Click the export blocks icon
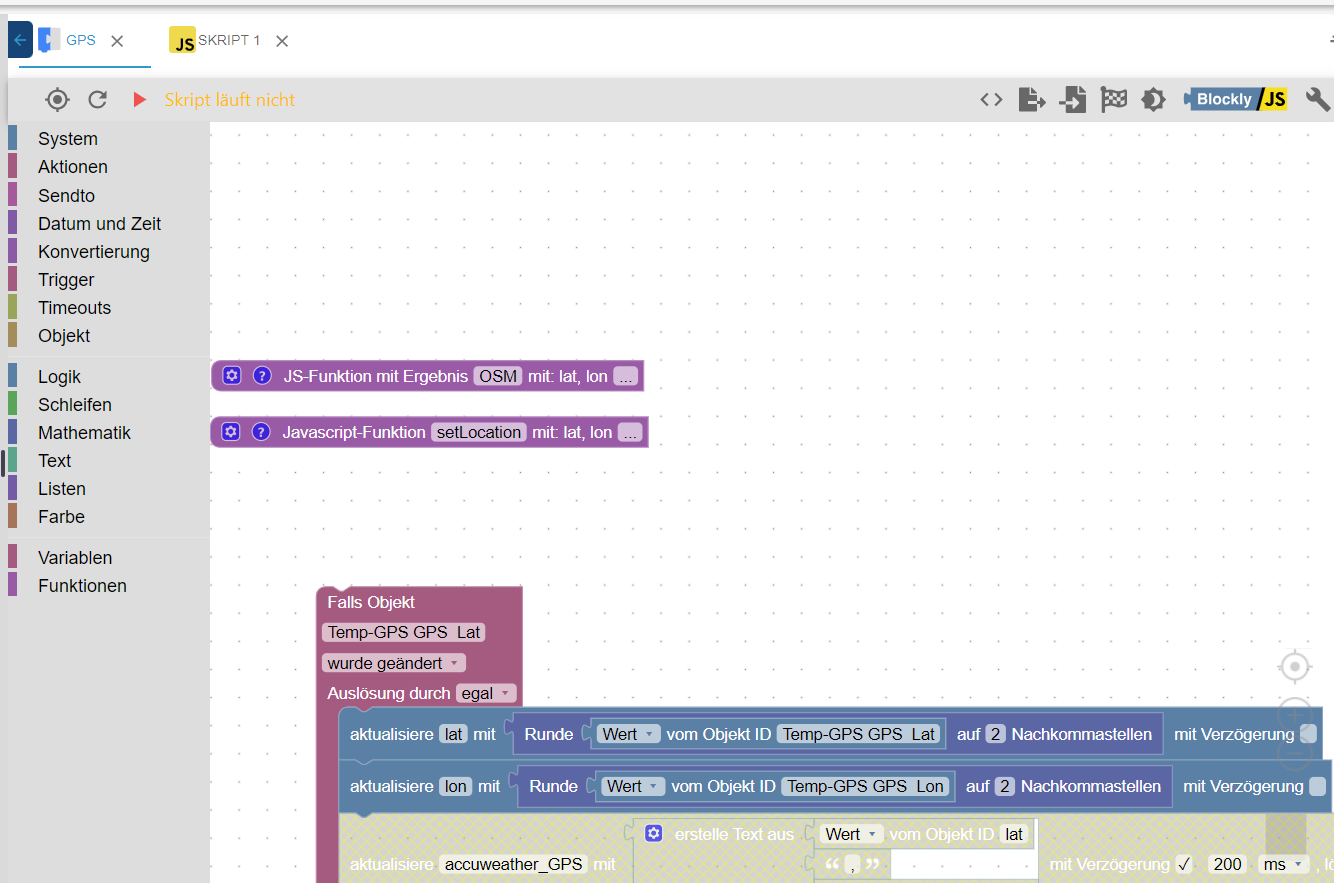This screenshot has height=883, width=1334. click(x=1032, y=100)
